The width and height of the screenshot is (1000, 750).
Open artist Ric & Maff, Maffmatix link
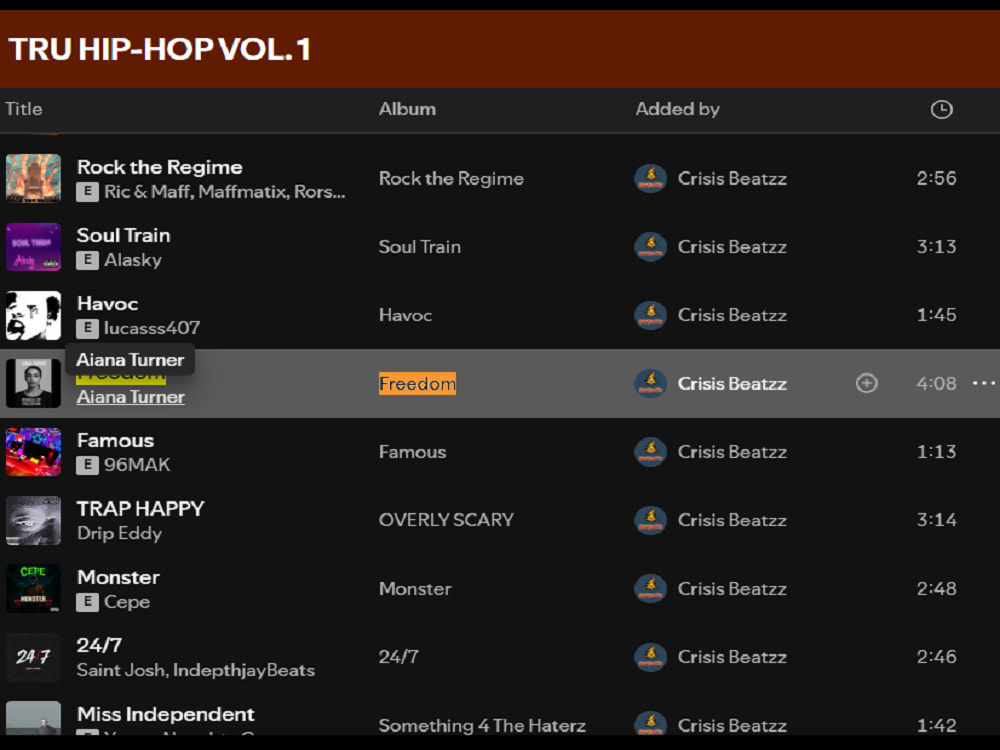click(224, 191)
